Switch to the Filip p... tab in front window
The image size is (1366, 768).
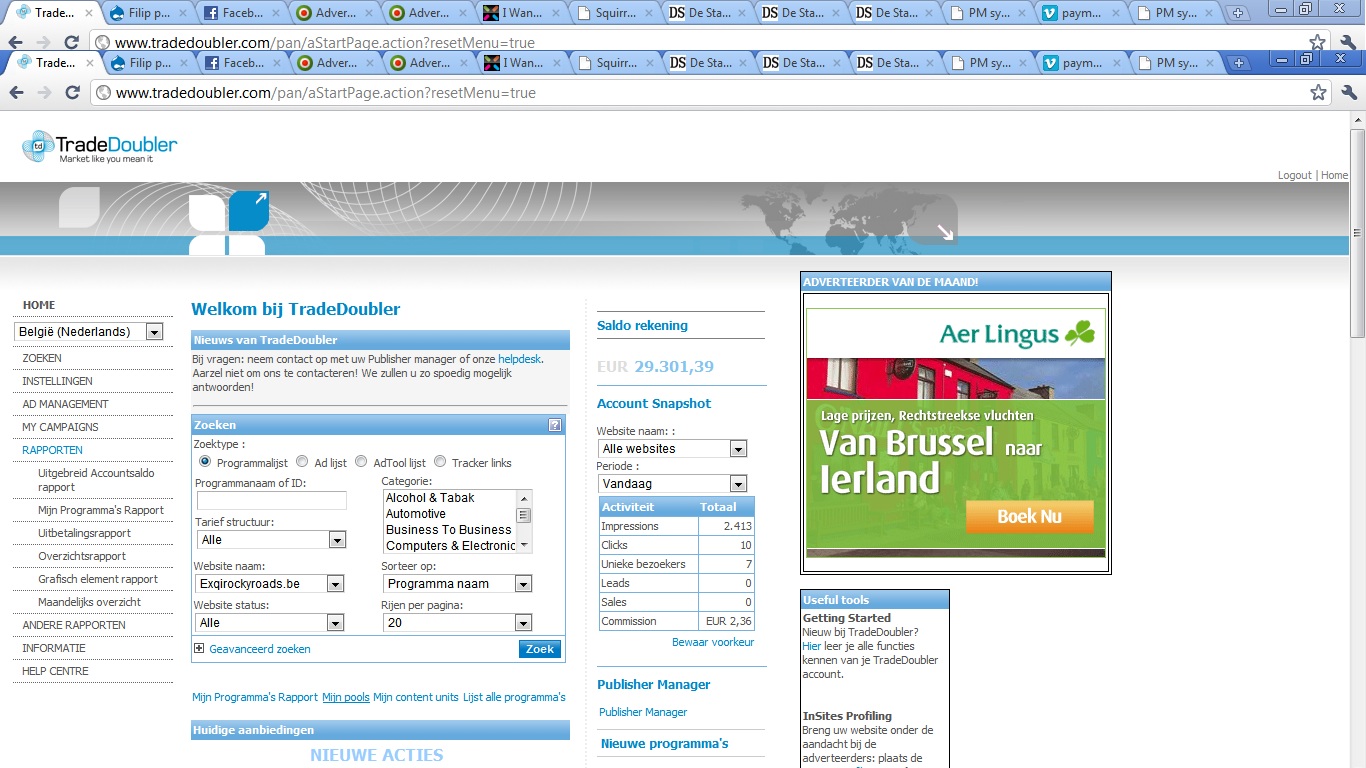click(x=150, y=63)
